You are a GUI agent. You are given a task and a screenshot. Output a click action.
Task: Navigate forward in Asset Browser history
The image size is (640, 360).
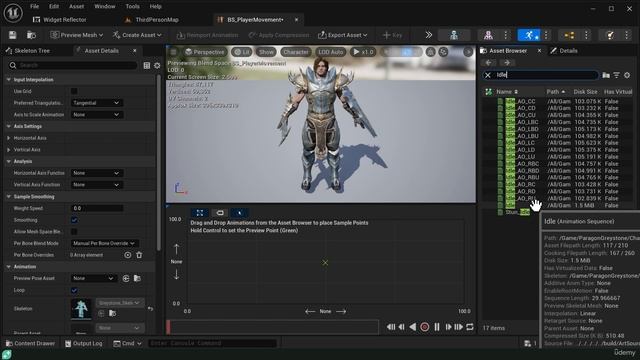click(507, 63)
